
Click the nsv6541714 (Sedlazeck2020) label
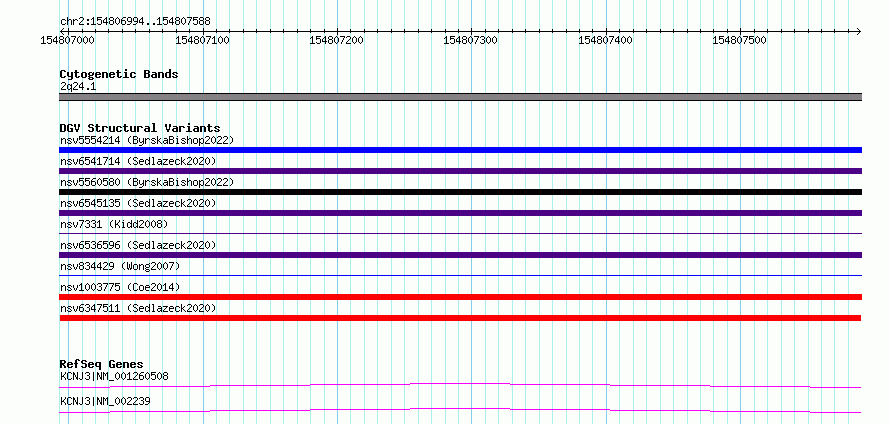[138, 161]
